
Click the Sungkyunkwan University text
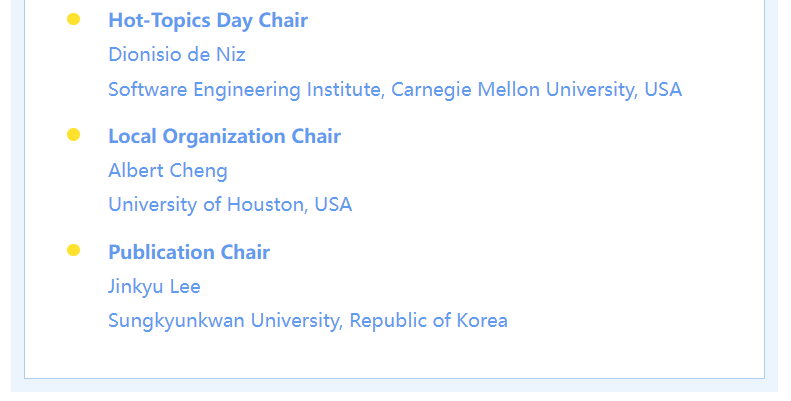coord(223,321)
